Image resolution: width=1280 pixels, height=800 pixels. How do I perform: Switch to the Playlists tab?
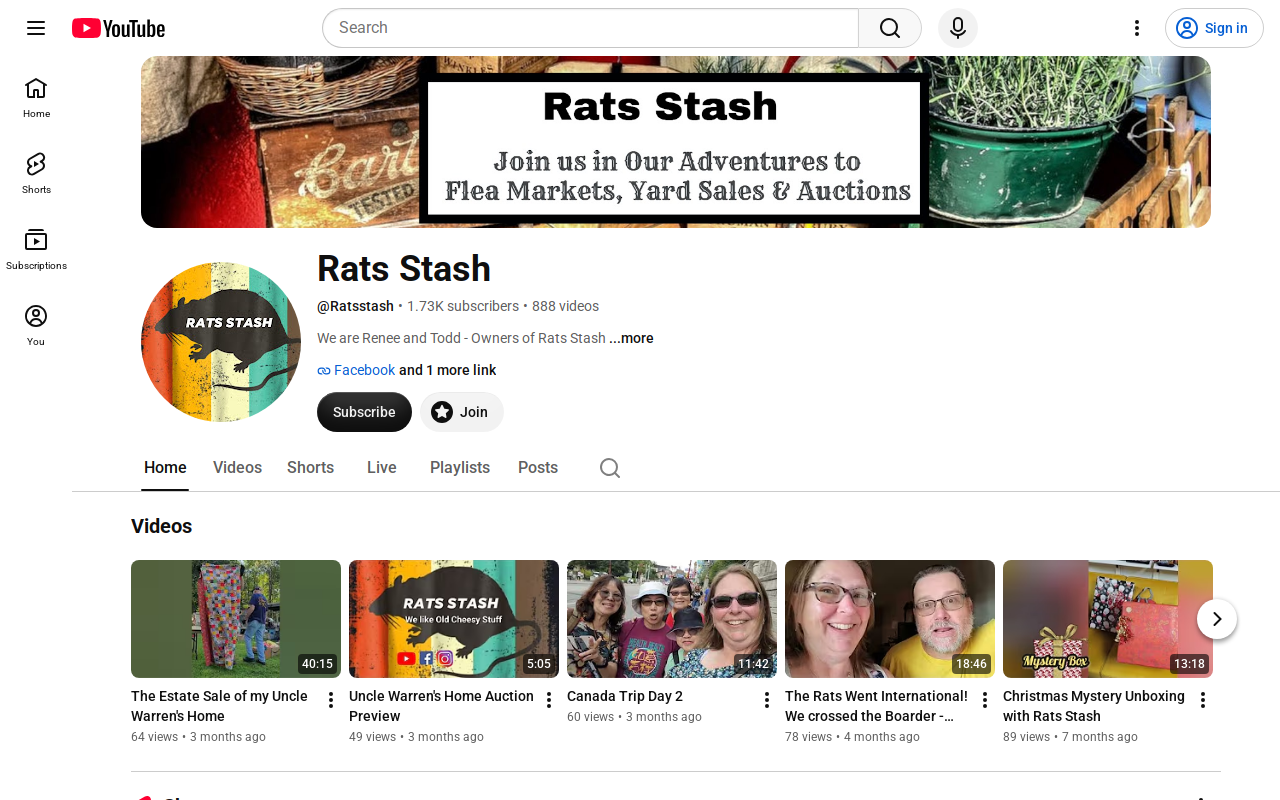460,468
